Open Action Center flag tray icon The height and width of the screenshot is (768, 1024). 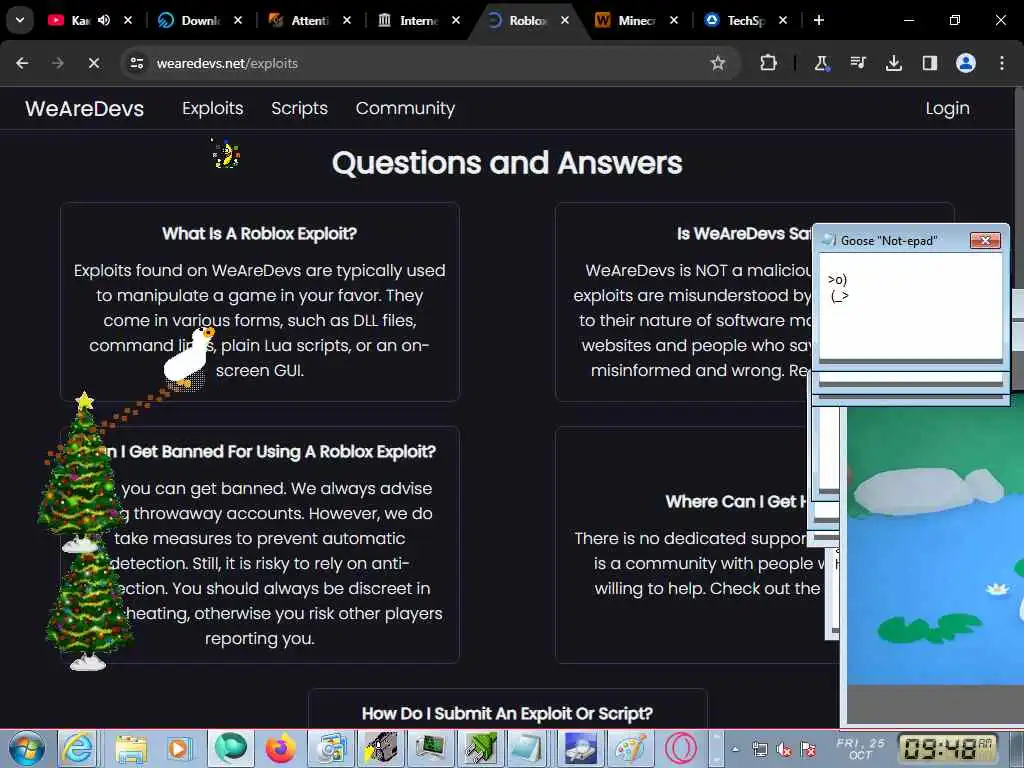pyautogui.click(x=808, y=750)
